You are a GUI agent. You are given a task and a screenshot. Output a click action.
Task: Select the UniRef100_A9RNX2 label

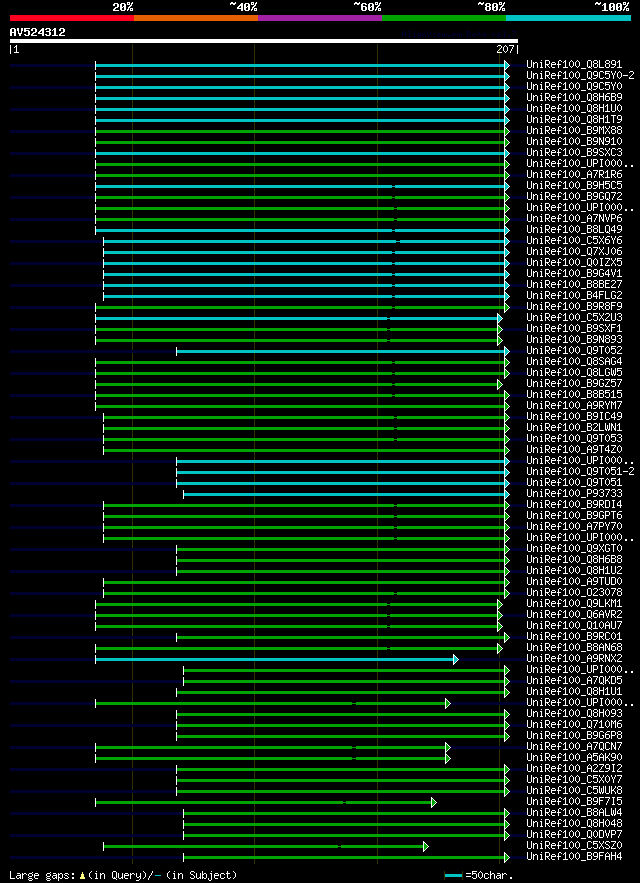click(574, 658)
